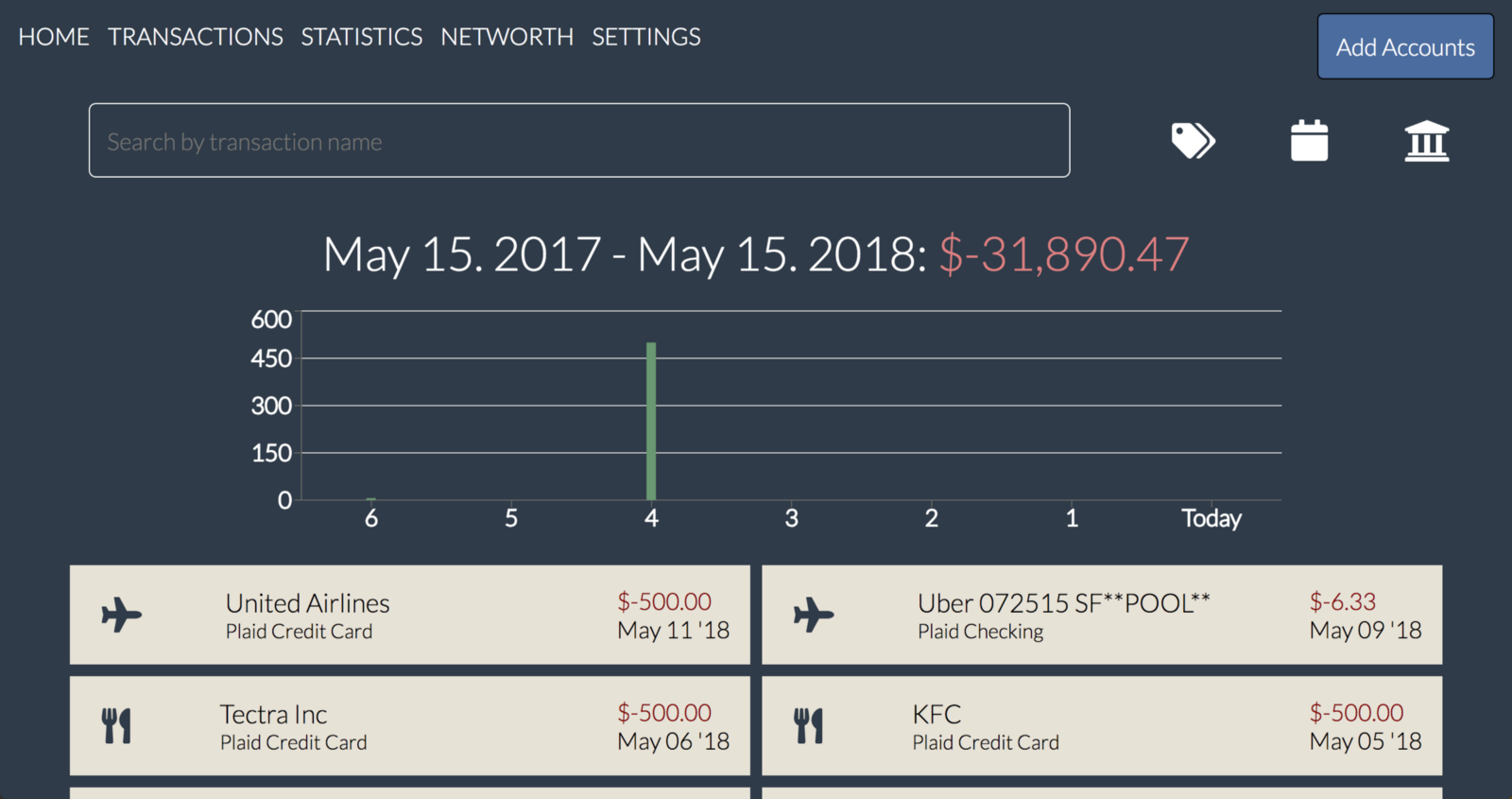The height and width of the screenshot is (799, 1512).
Task: Open the United Airlines transaction card
Action: click(409, 615)
